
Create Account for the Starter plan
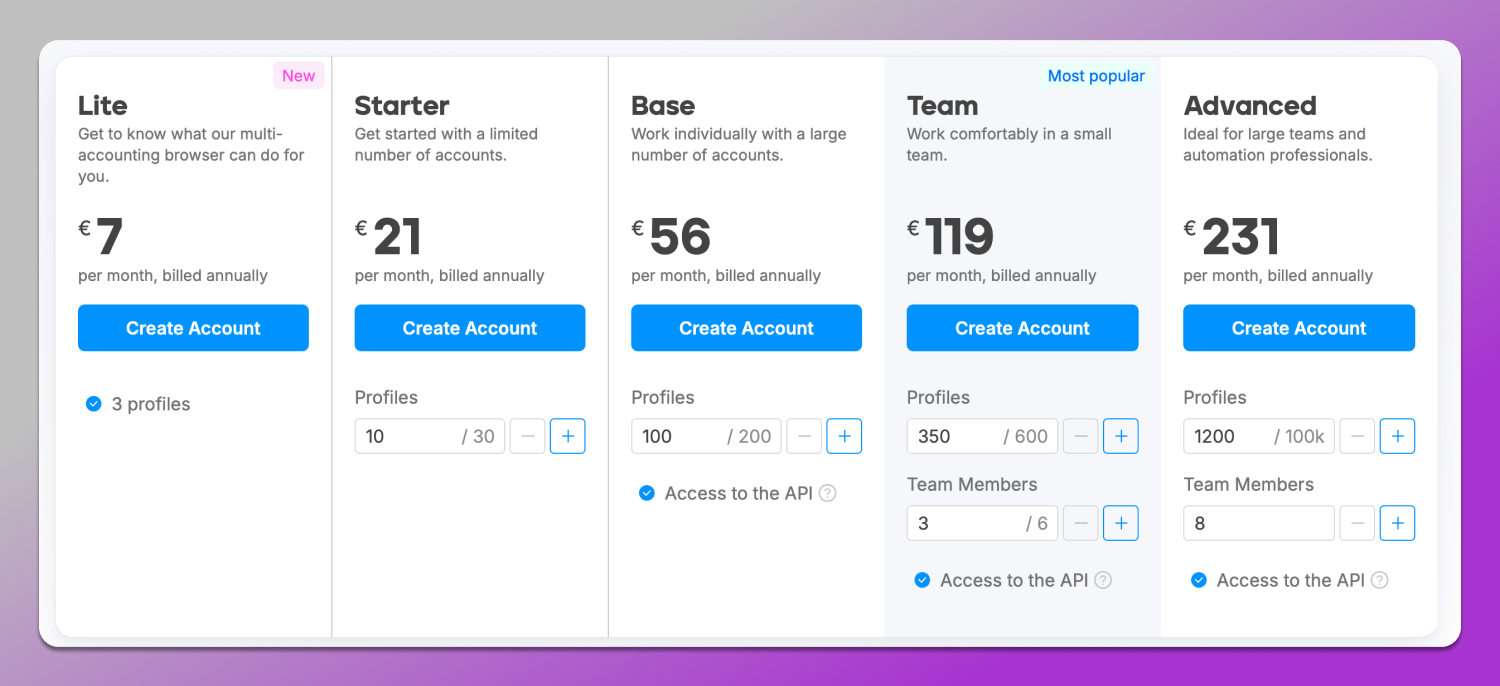[x=469, y=328]
